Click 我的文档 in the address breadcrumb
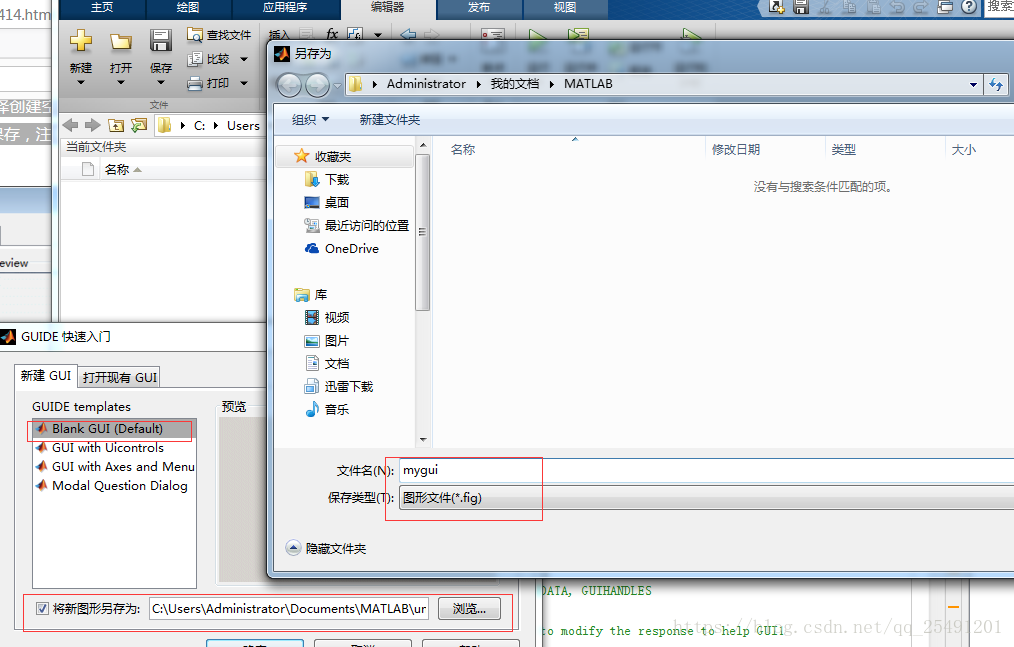Viewport: 1014px width, 647px height. click(515, 83)
